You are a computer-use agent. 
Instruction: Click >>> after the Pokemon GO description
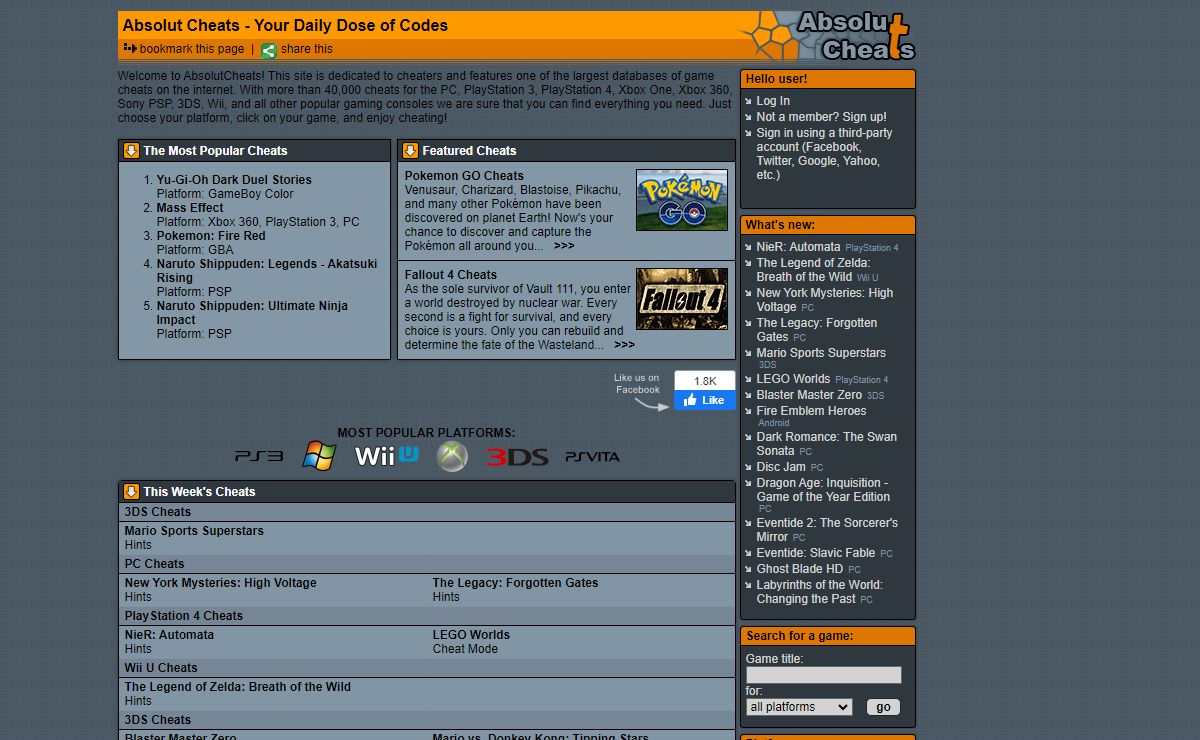[564, 246]
